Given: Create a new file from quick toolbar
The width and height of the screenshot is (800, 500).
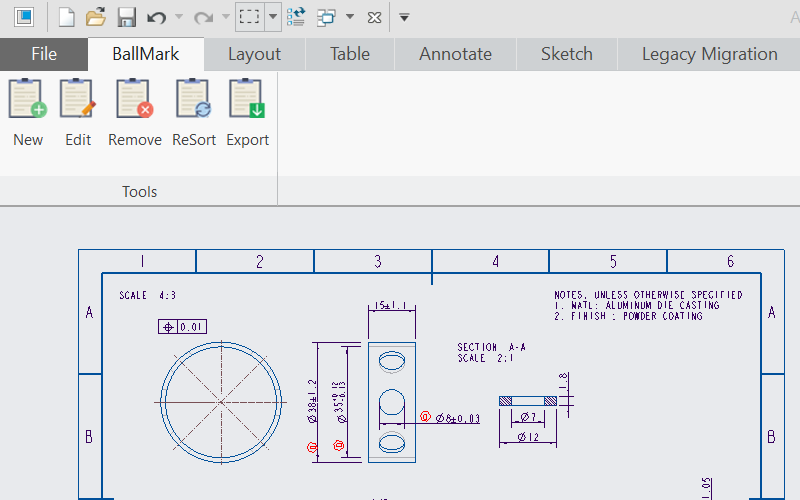Looking at the screenshot, I should point(66,17).
